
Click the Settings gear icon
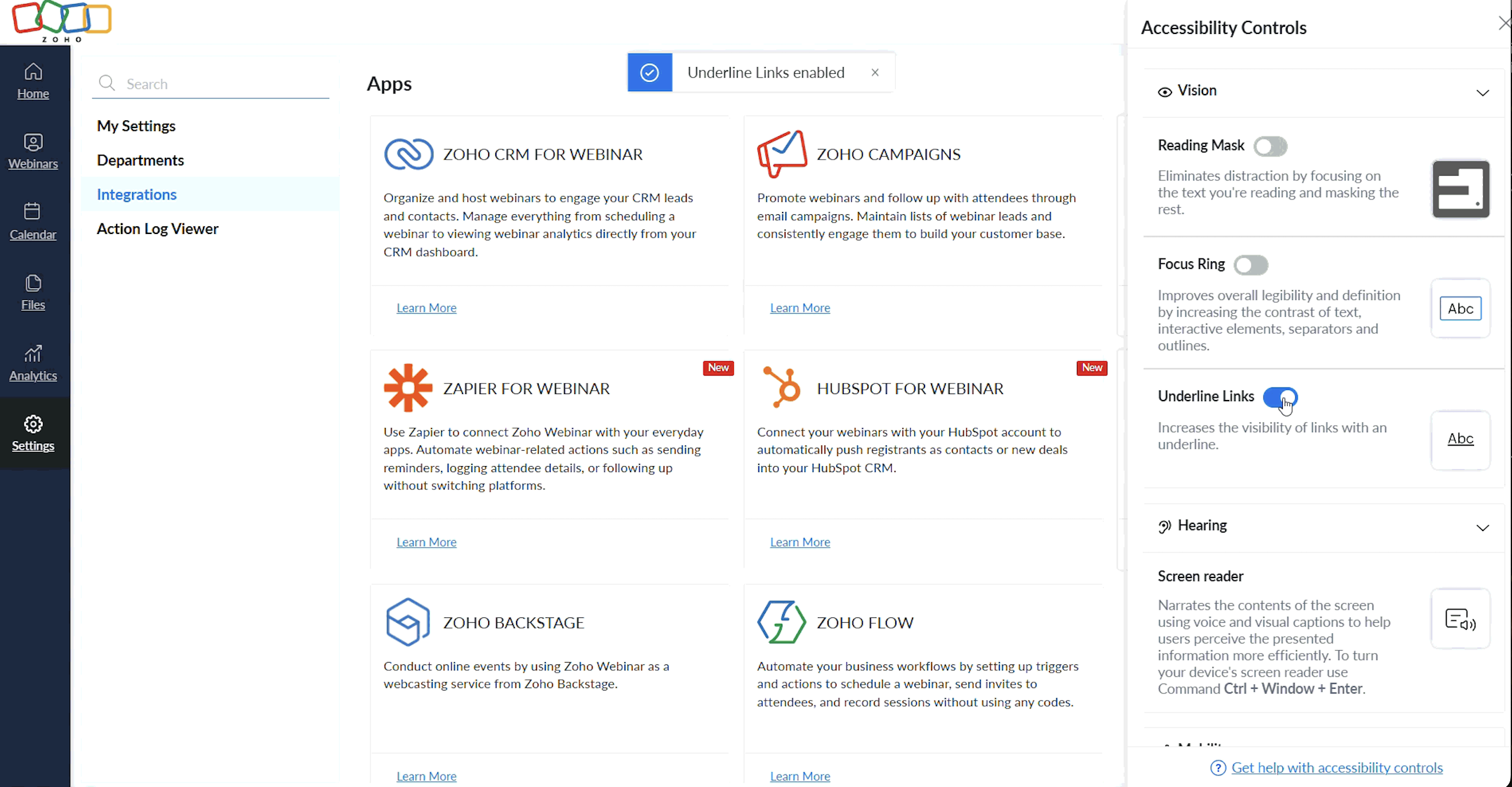pos(33,424)
